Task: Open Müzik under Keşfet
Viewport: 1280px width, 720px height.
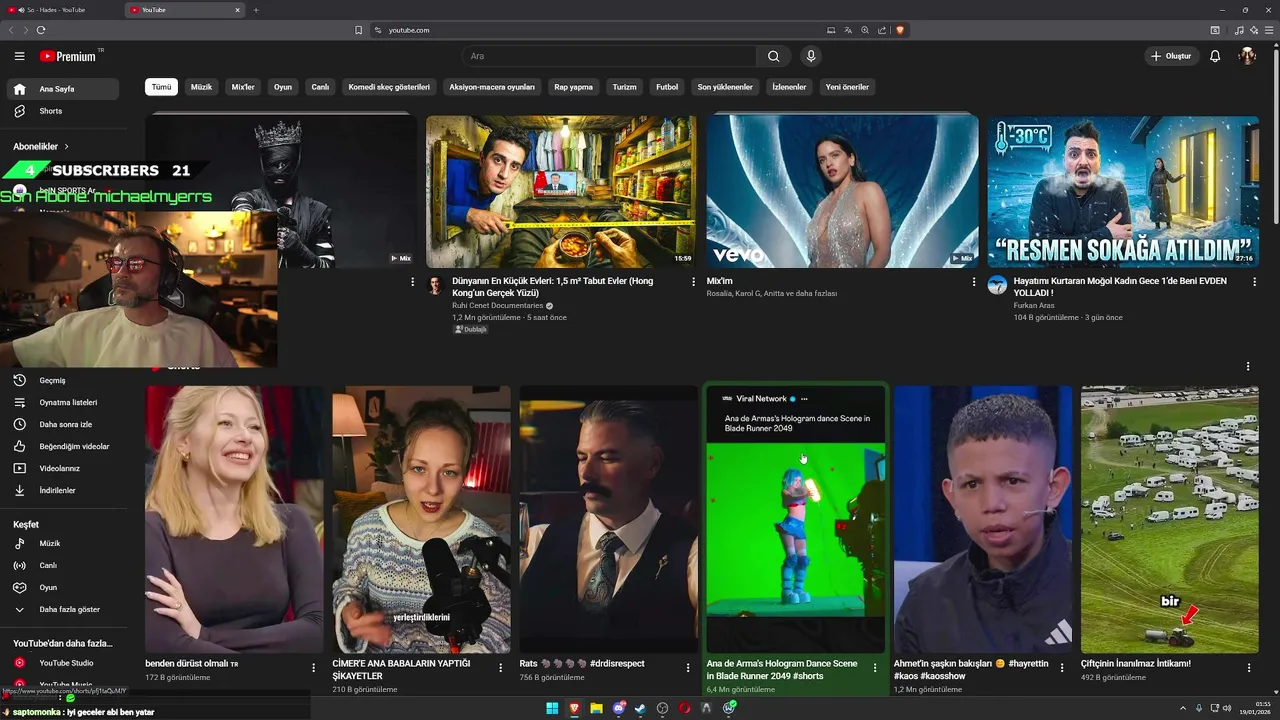Action: point(63,543)
